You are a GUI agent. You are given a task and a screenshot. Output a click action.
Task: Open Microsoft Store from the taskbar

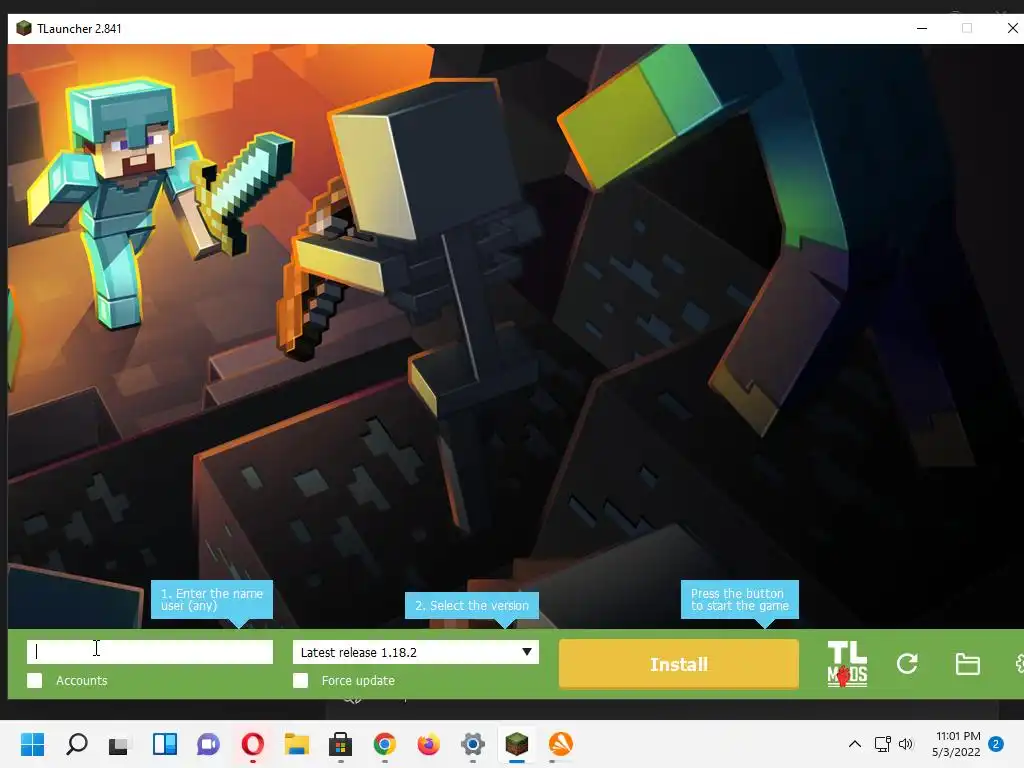click(340, 744)
